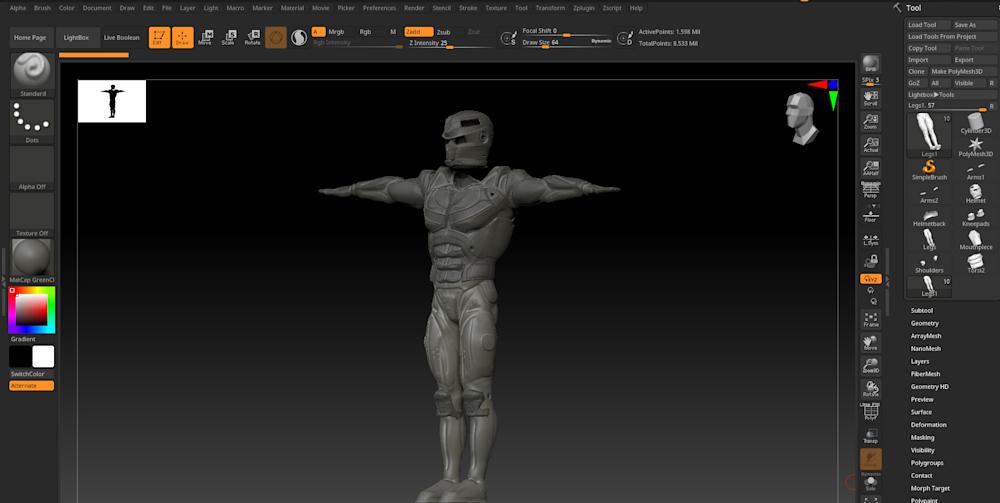The height and width of the screenshot is (503, 1000).
Task: Toggle Persp perspective view
Action: click(870, 189)
